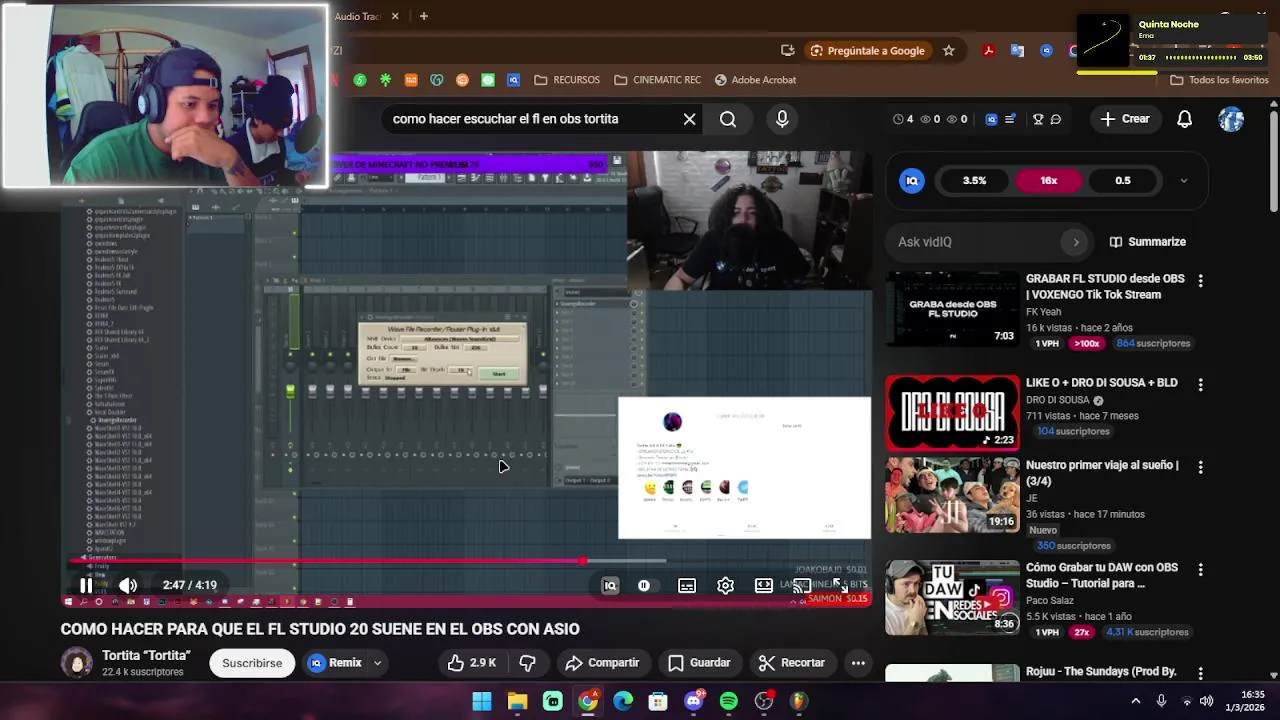This screenshot has width=1280, height=720.
Task: Expand the Remix dropdown arrow
Action: [x=377, y=663]
